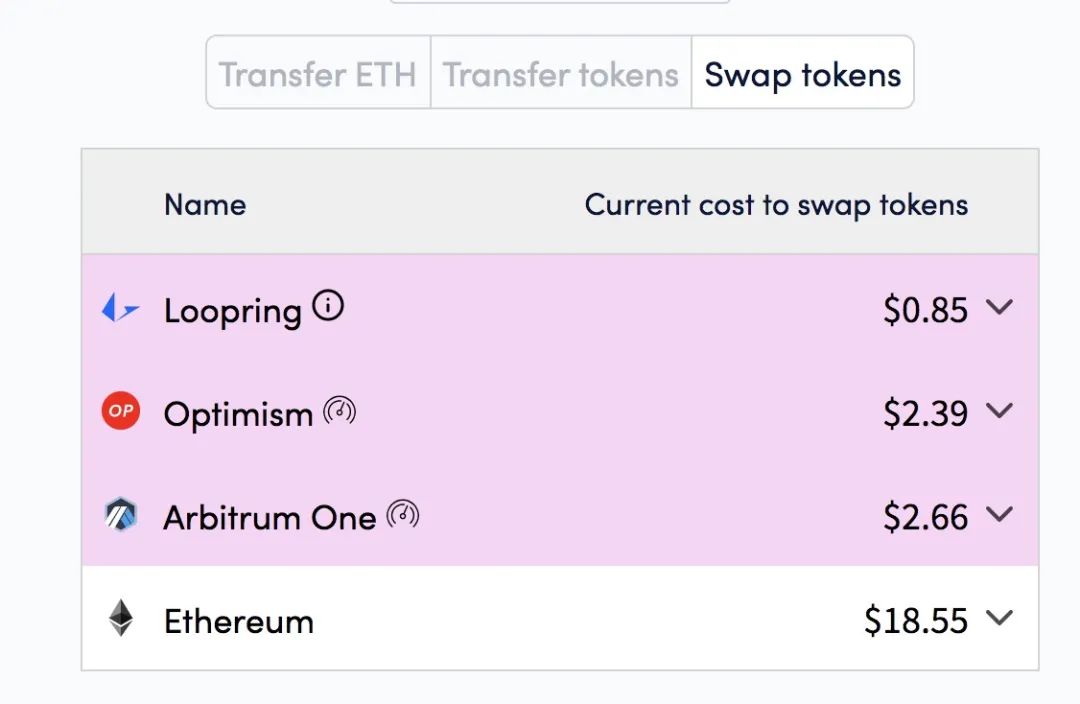
Task: Switch to the Transfer ETH tab
Action: point(318,72)
